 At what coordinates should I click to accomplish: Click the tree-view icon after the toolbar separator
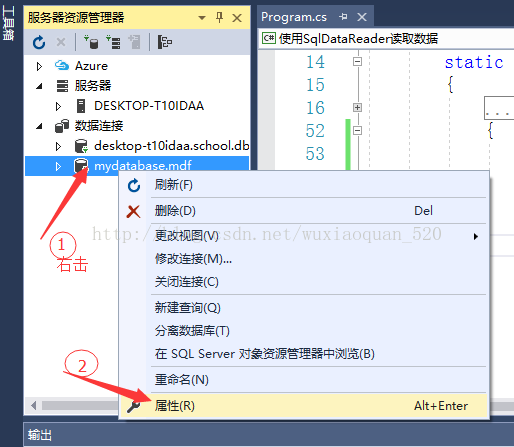(x=164, y=42)
